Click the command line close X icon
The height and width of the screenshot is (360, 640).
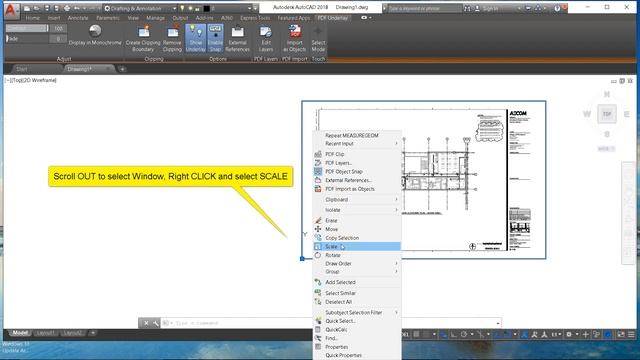tap(146, 323)
